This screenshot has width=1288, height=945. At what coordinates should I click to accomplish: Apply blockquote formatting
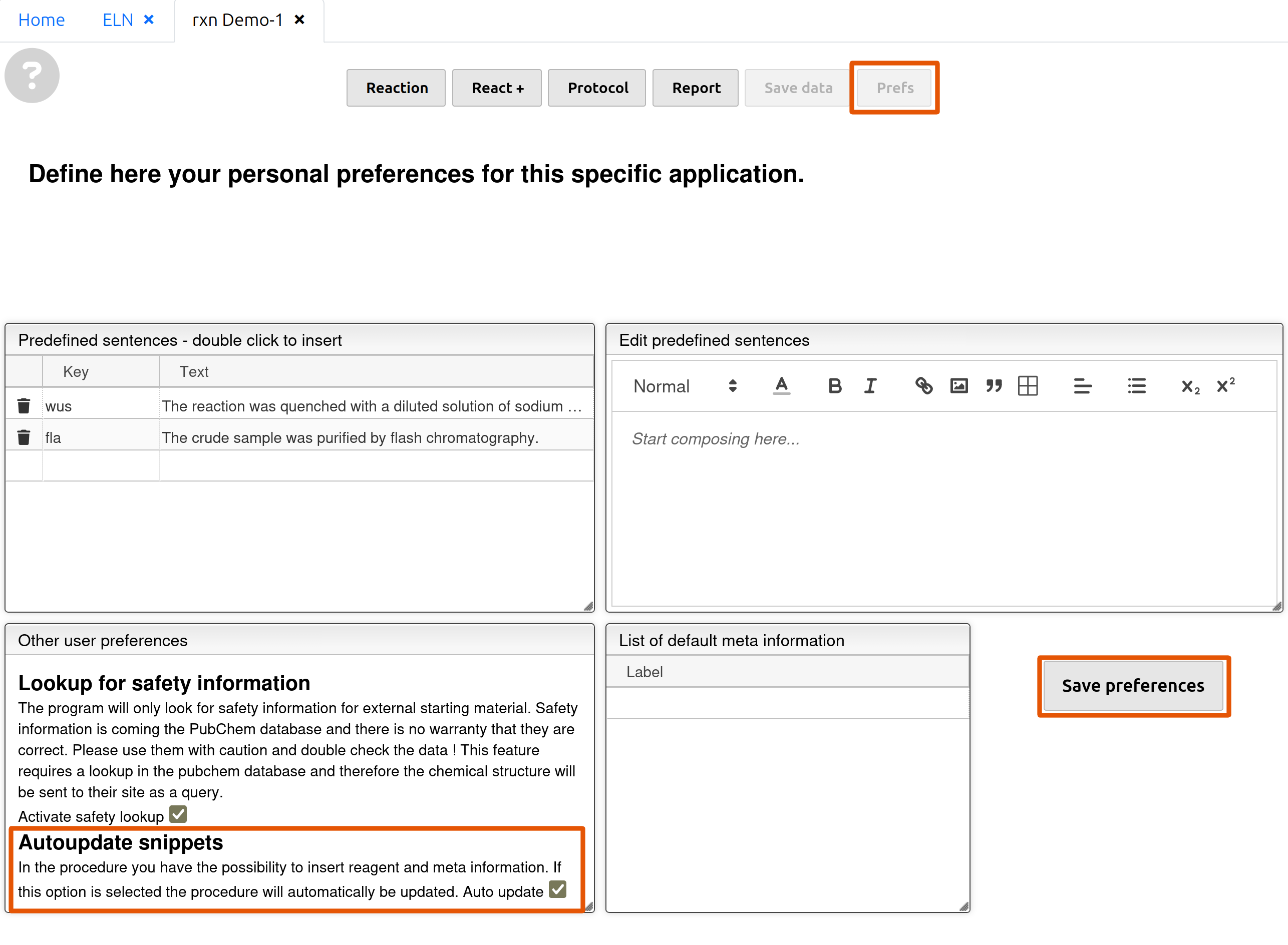(994, 386)
